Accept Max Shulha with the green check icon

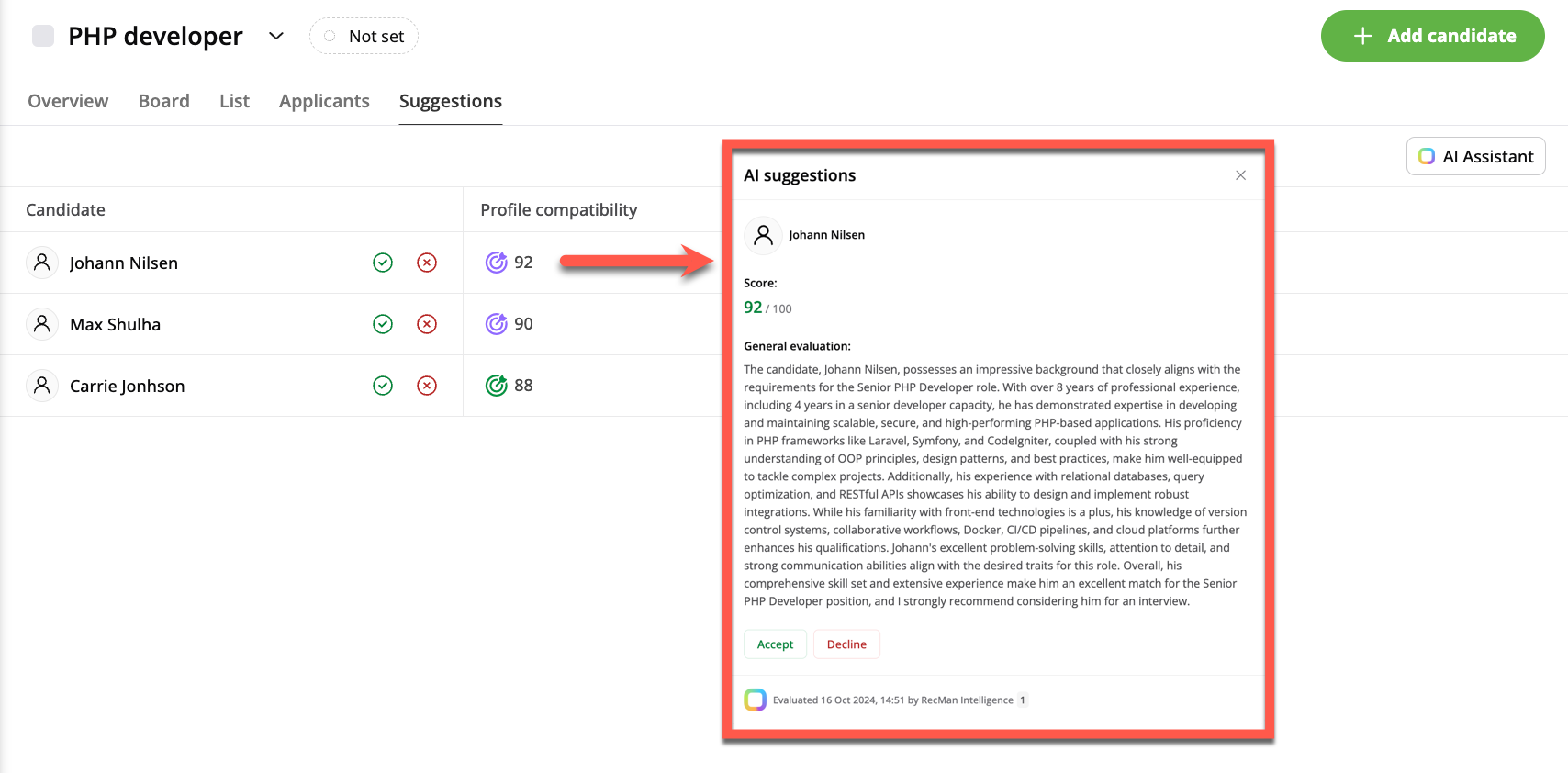click(x=383, y=324)
